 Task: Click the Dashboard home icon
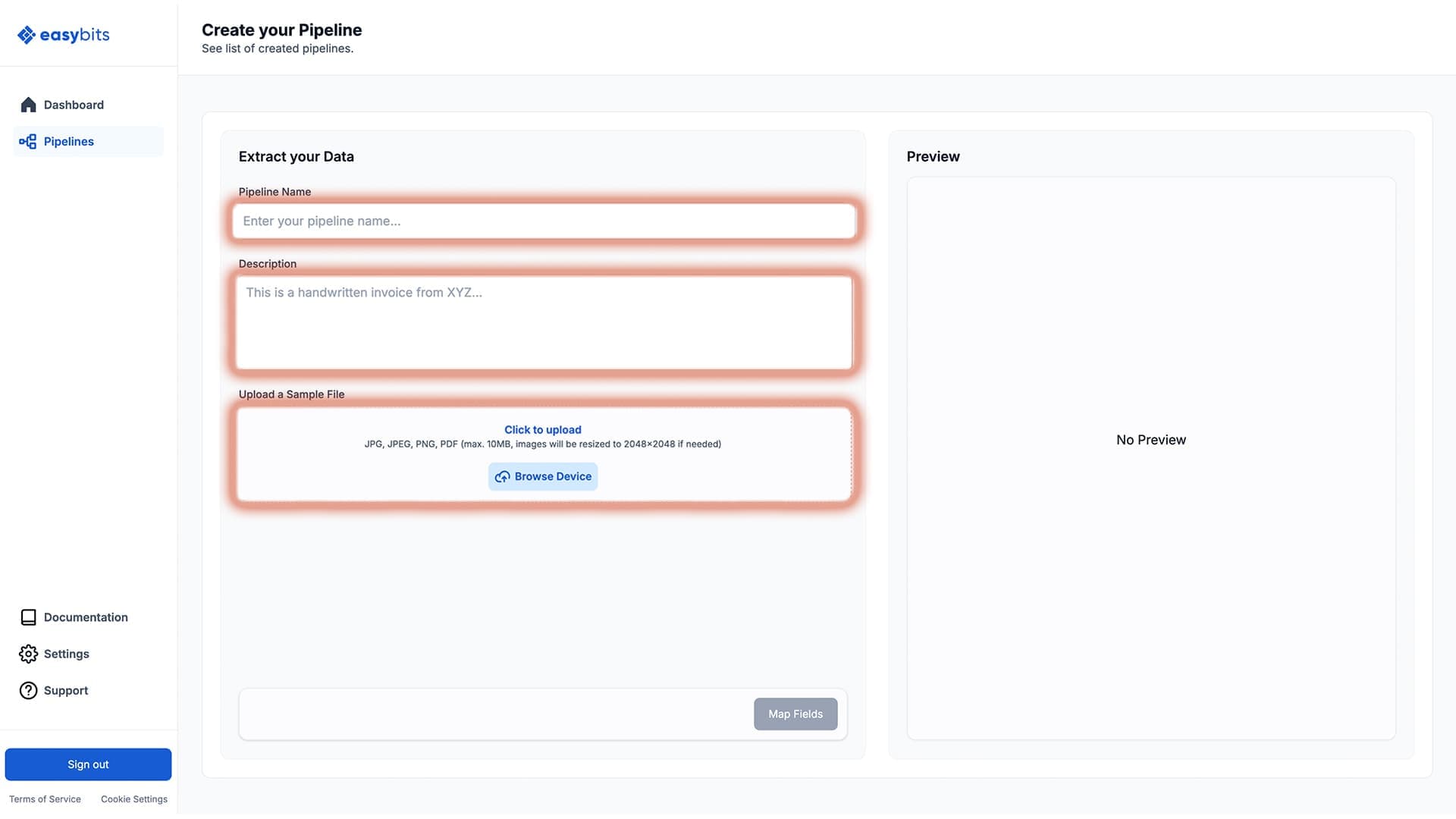(x=28, y=105)
